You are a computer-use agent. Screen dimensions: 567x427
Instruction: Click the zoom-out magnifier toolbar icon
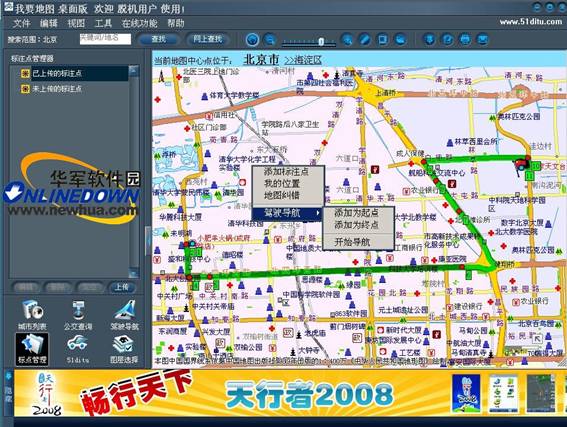point(270,39)
